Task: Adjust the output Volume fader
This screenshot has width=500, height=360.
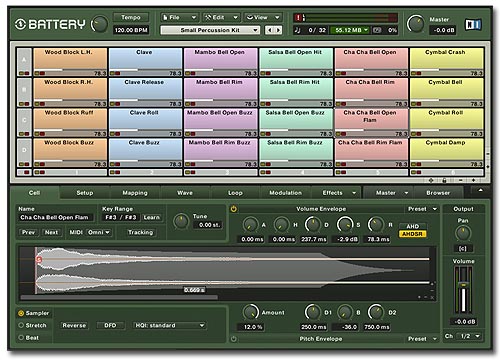Action: click(463, 286)
